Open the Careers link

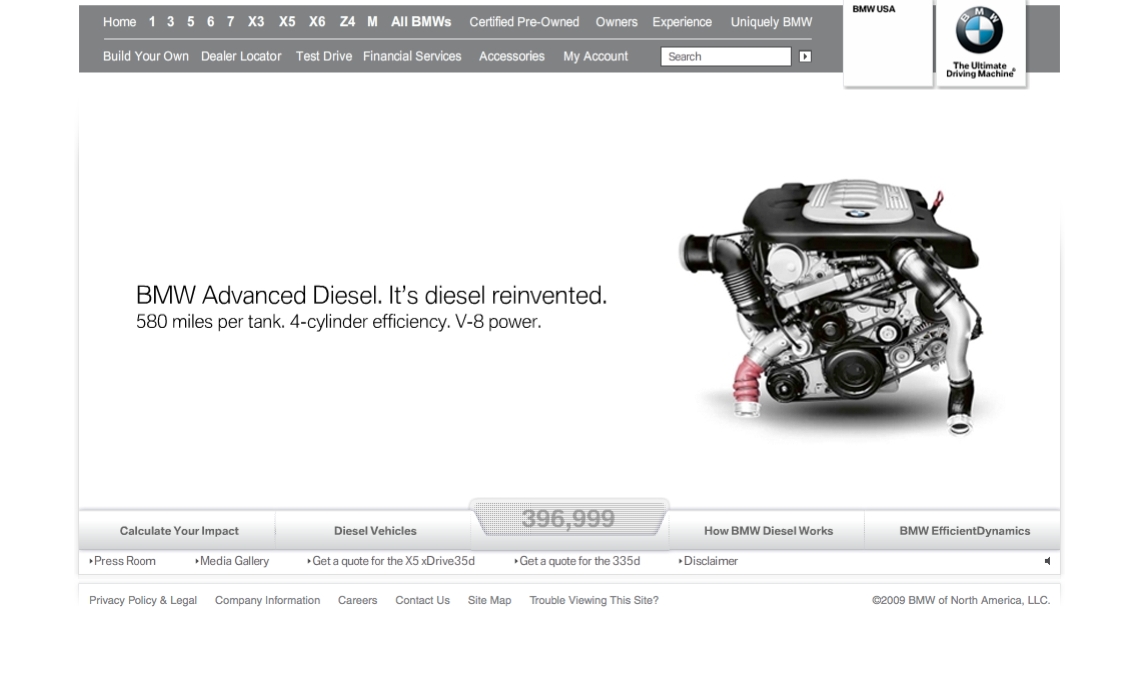pos(357,600)
